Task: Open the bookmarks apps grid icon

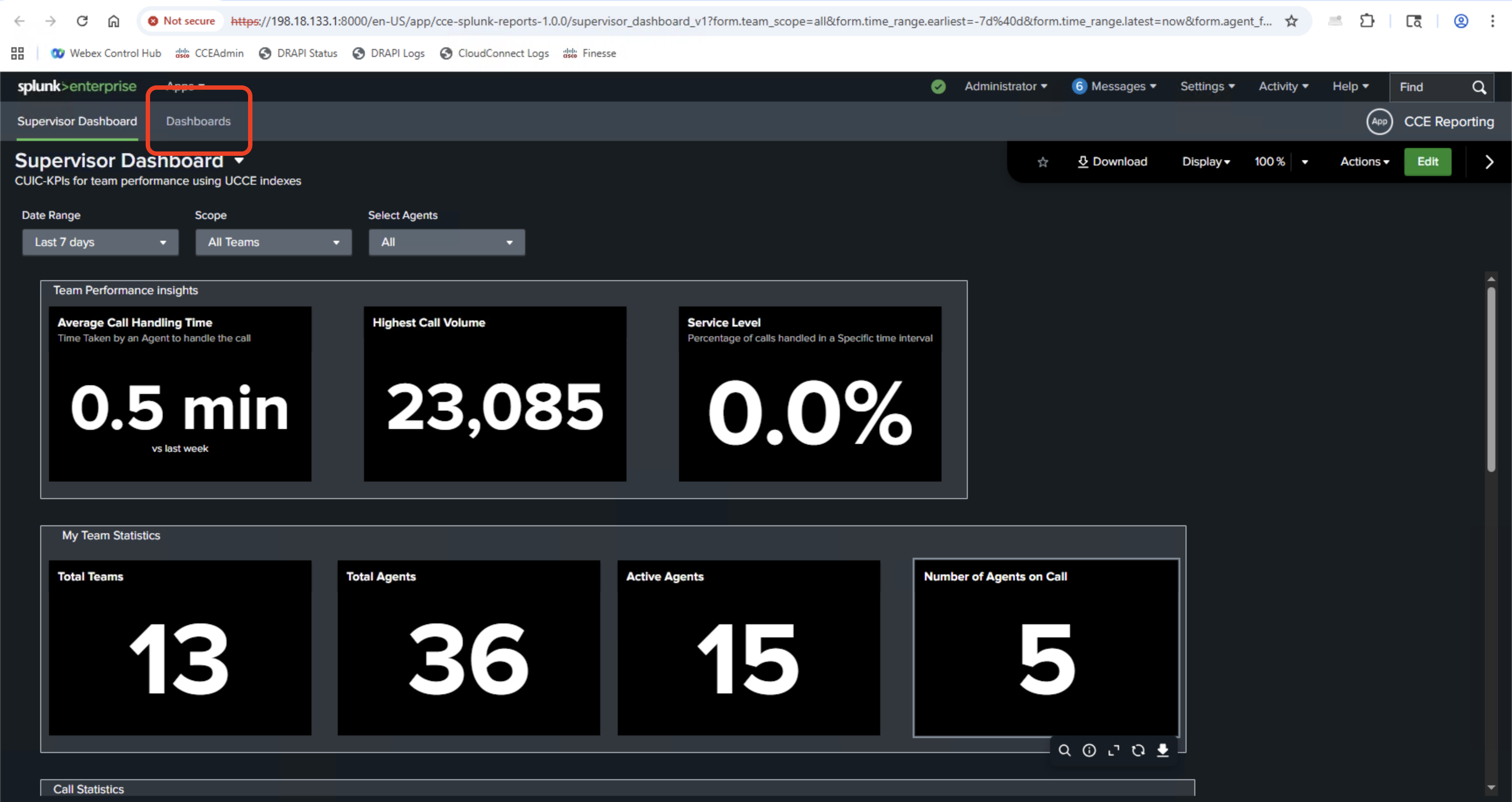Action: [17, 53]
